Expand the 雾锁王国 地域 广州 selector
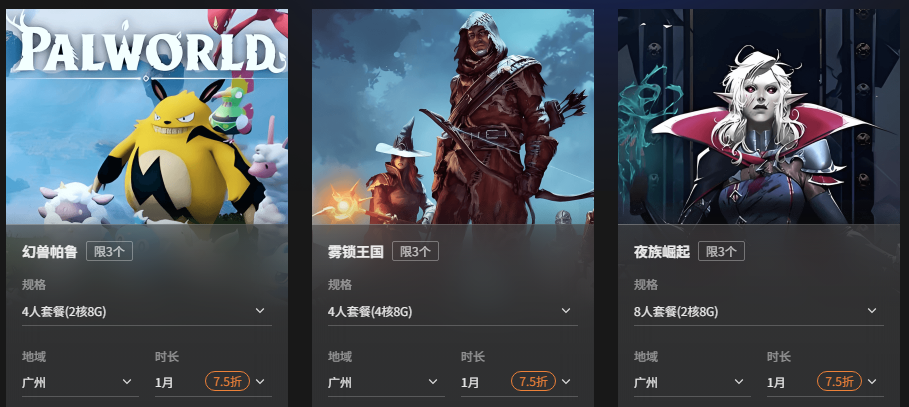This screenshot has width=909, height=407. pos(386,383)
